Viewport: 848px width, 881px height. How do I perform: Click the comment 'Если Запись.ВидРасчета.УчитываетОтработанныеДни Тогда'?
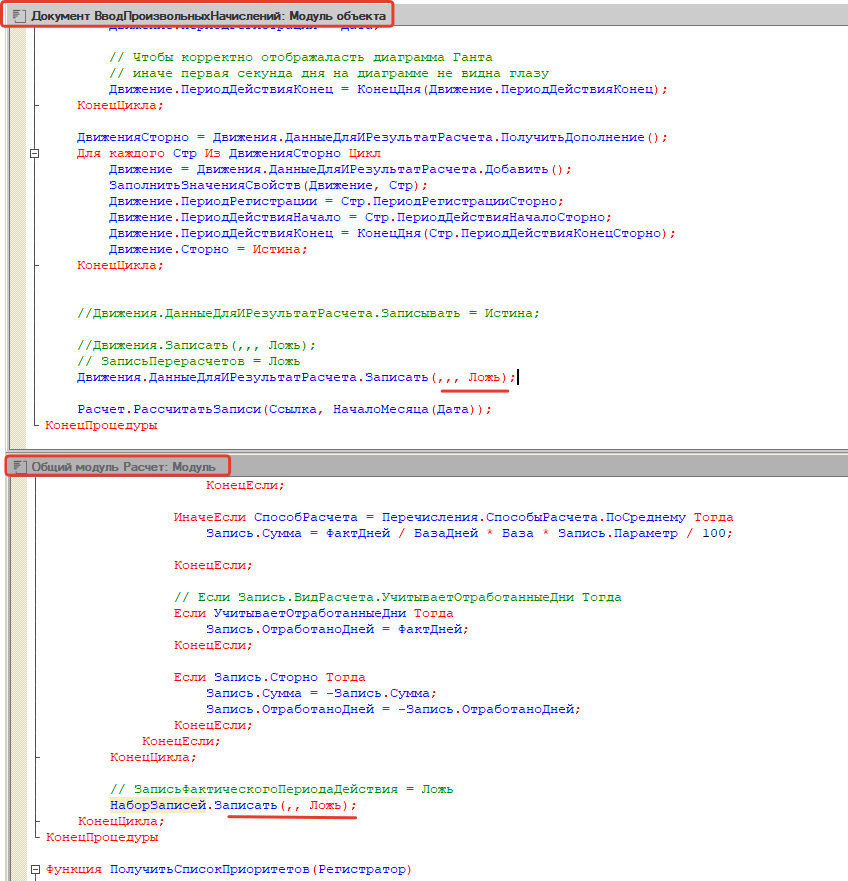coord(398,597)
